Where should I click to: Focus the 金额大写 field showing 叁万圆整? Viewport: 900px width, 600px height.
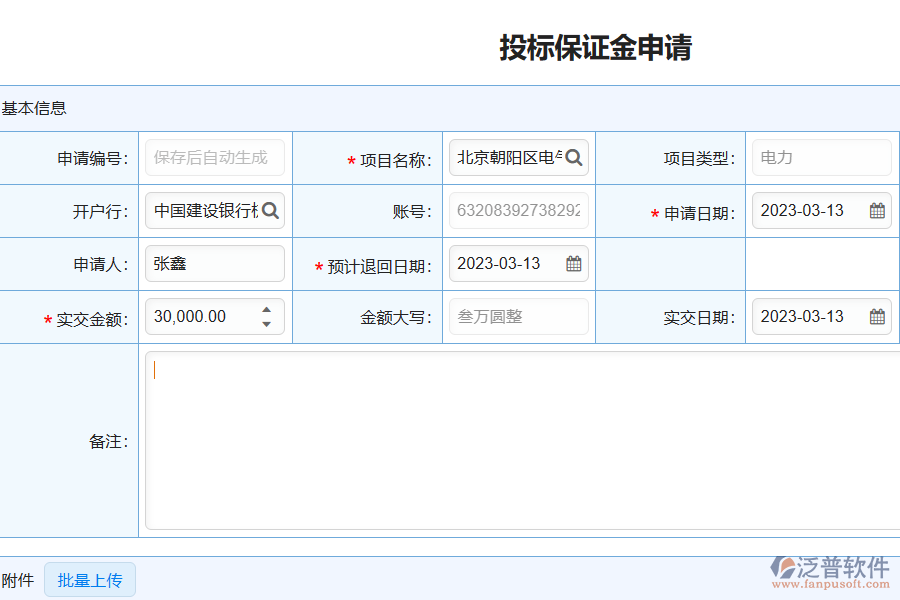point(518,317)
